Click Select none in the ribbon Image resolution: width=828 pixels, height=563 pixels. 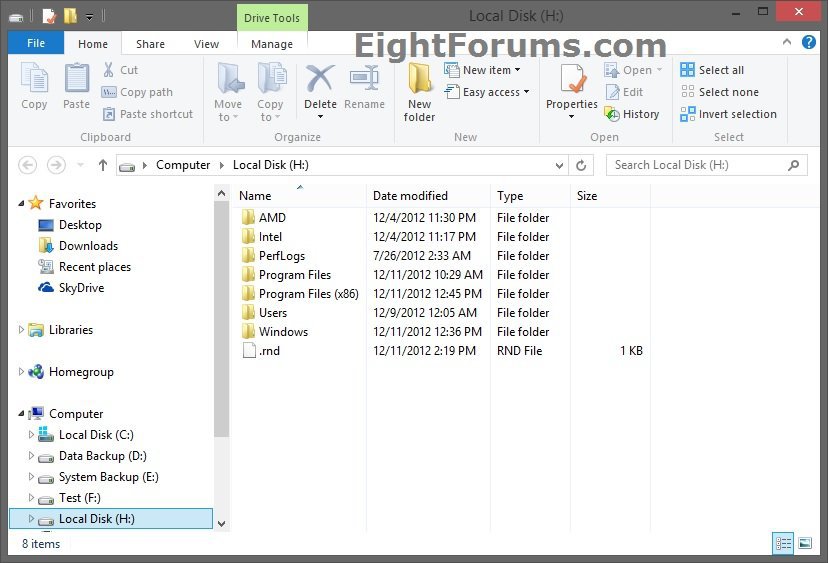(688, 92)
